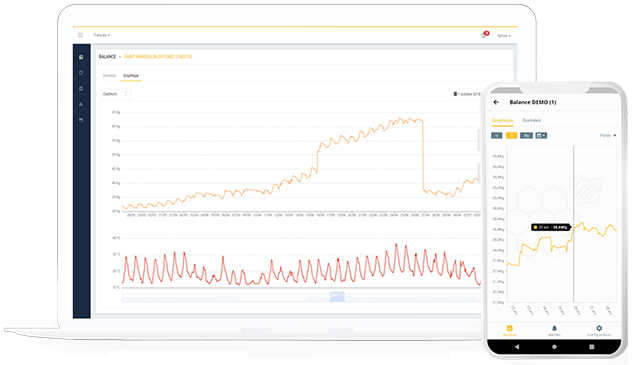The height and width of the screenshot is (365, 635).
Task: Choose the third time-range button on phone
Action: 526,135
